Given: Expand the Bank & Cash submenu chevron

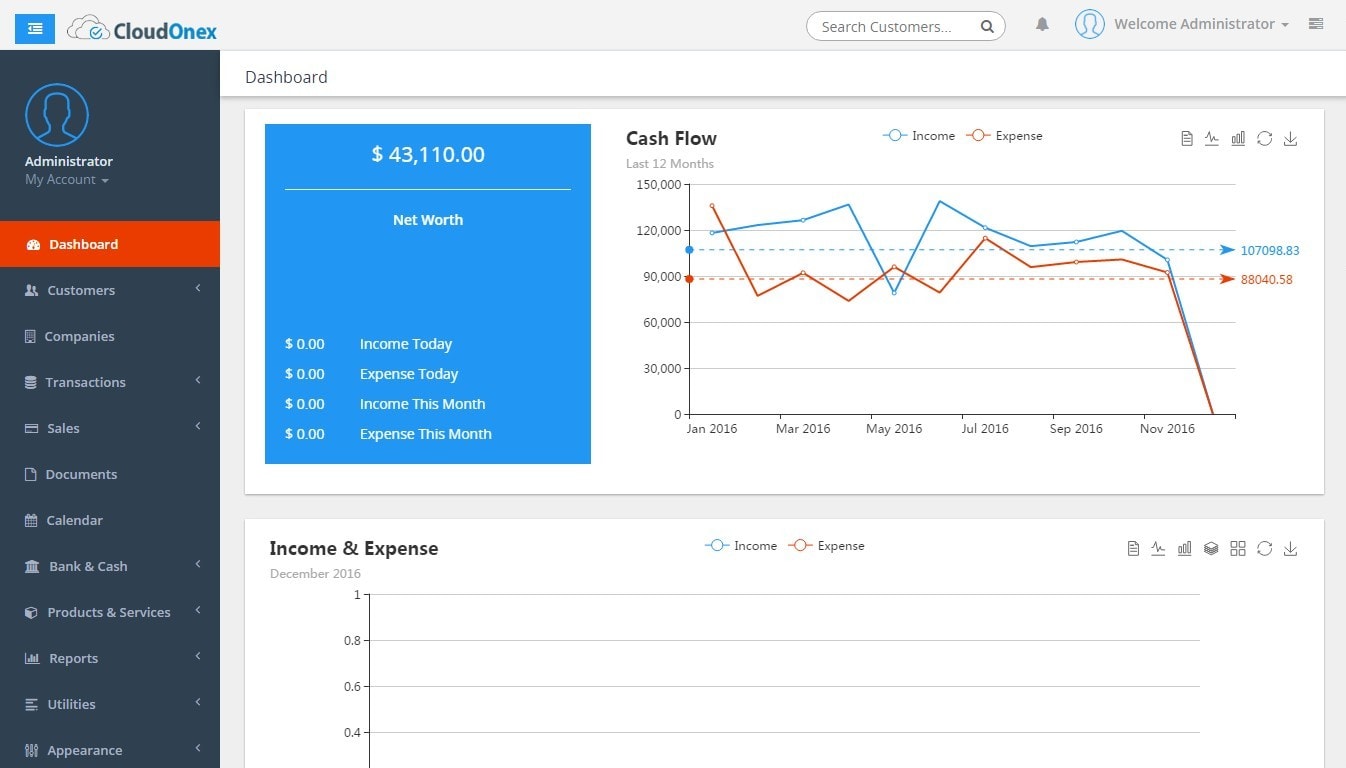Looking at the screenshot, I should click(x=198, y=564).
